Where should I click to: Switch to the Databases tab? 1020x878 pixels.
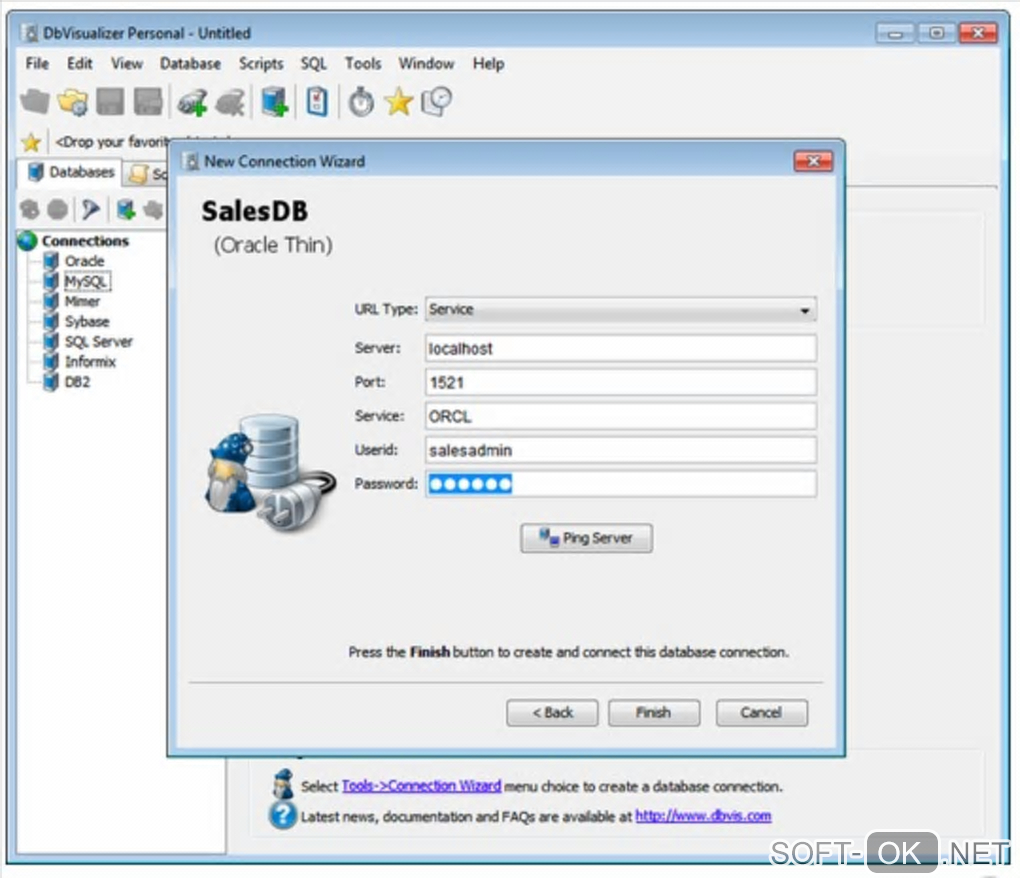coord(71,172)
